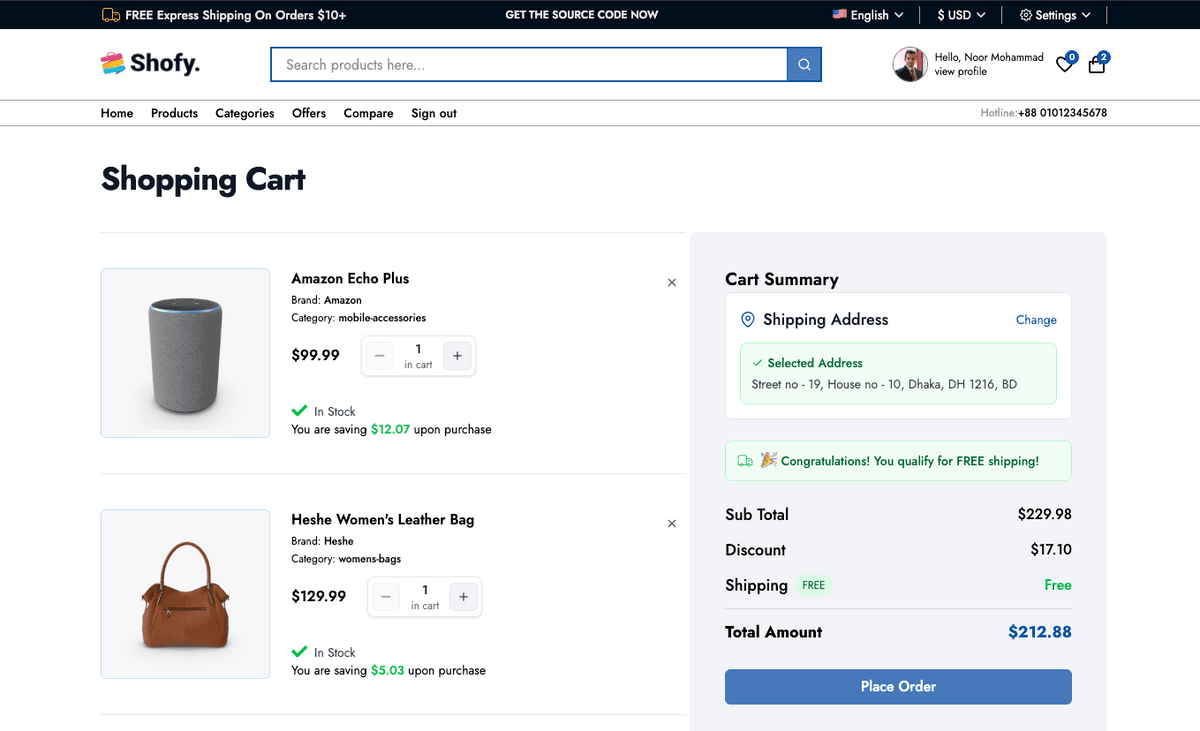Expand the English language dropdown
The width and height of the screenshot is (1200, 731).
point(868,15)
